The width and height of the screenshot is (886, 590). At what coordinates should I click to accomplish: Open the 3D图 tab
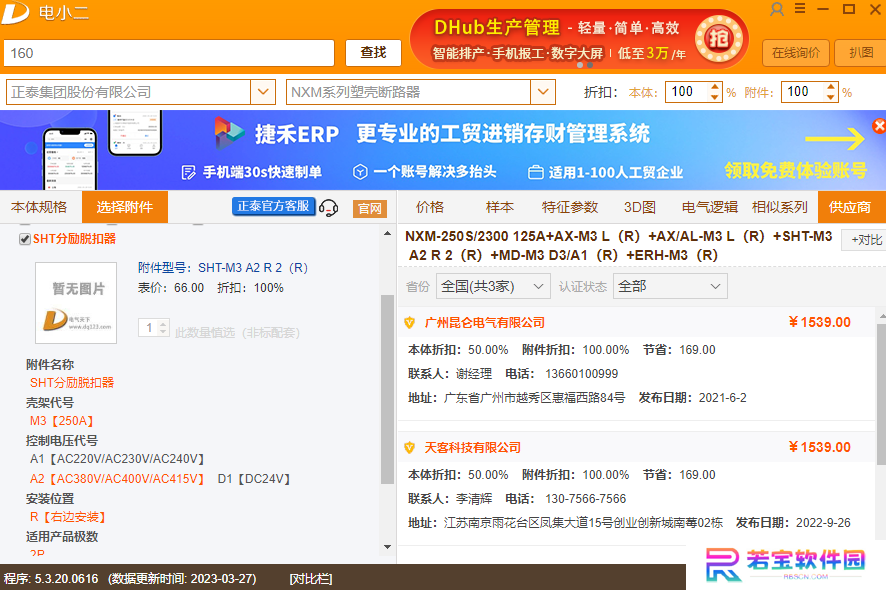(640, 207)
